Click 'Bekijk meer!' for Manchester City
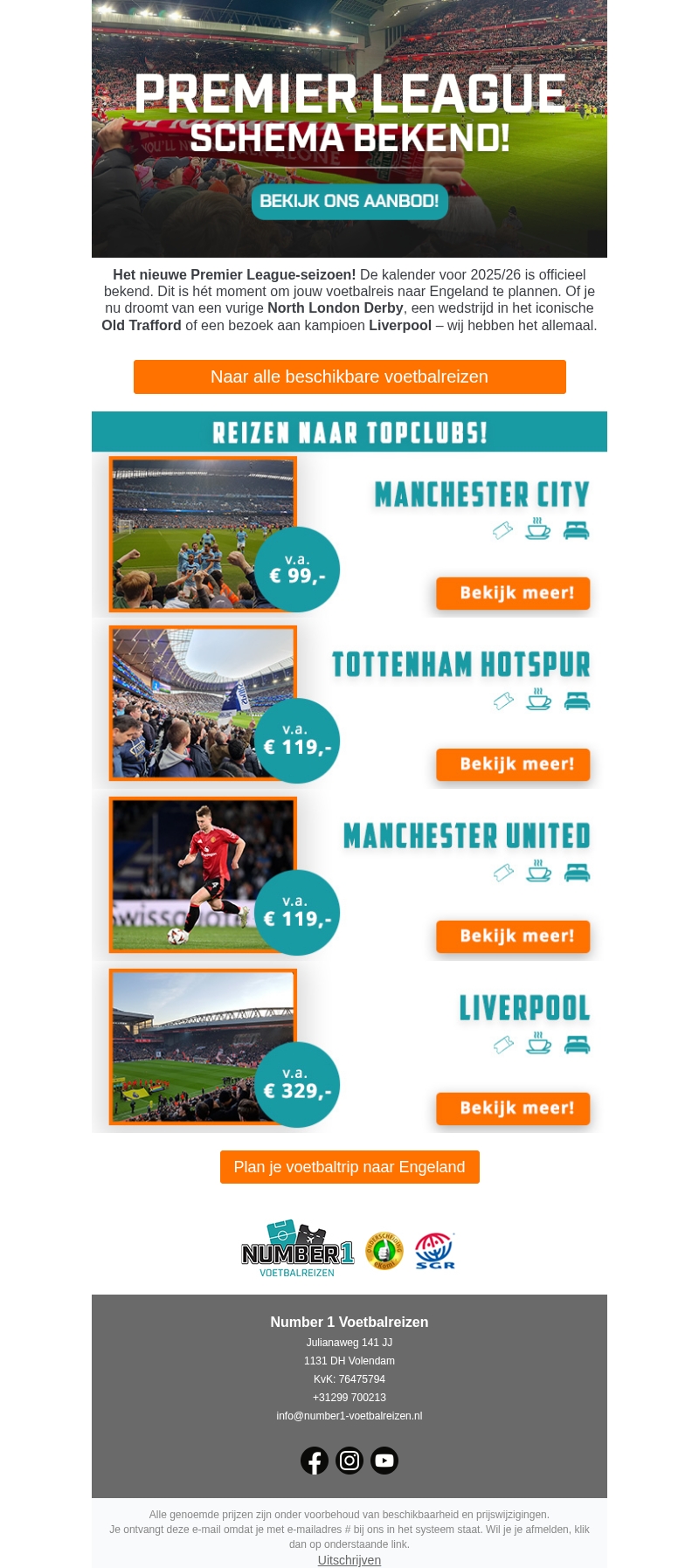Viewport: 699px width, 1568px height. click(x=513, y=593)
